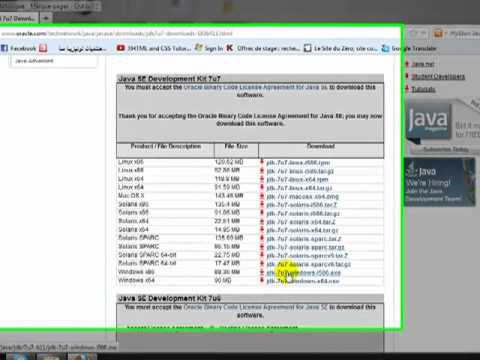Click the red arrow beside solaris-x64.tar.Z
This screenshot has width=480, height=360.
[x=262, y=222]
